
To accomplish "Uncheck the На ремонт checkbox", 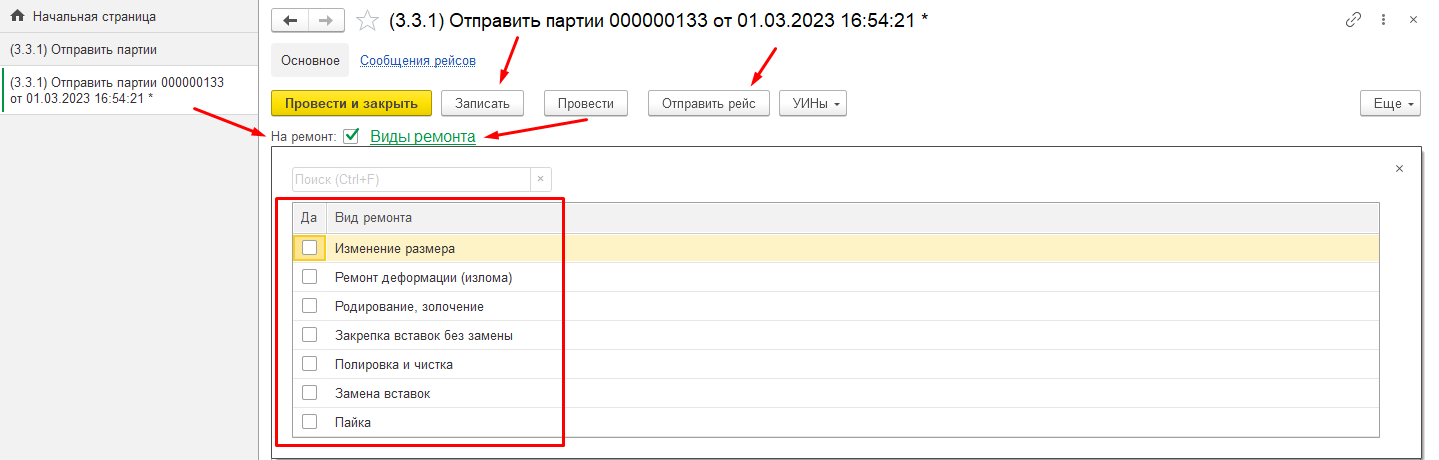I will (x=351, y=136).
